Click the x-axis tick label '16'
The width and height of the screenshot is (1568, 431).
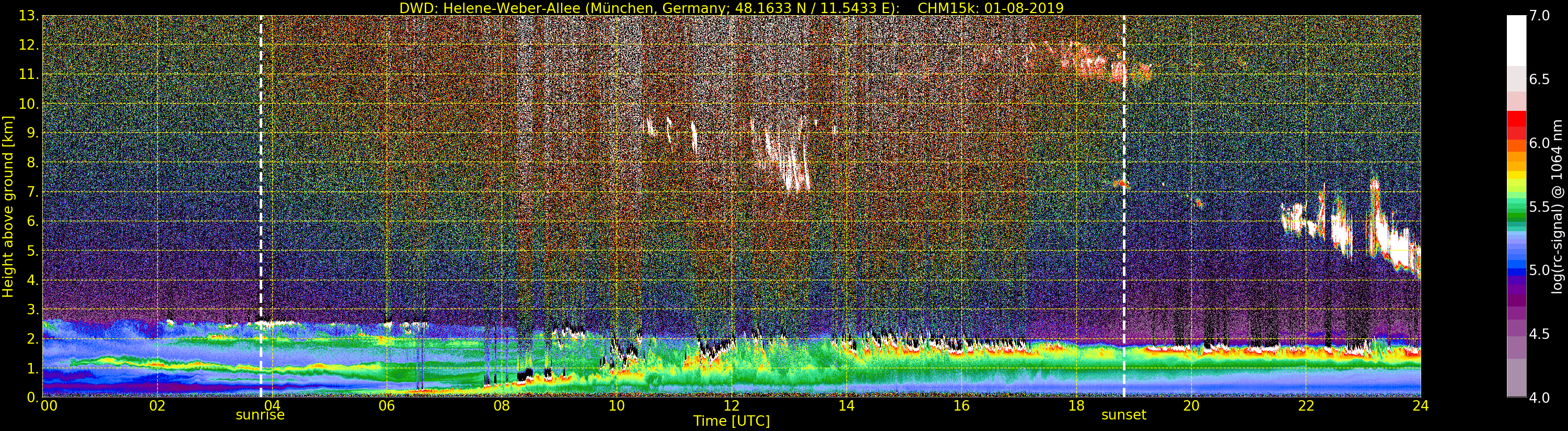tap(961, 406)
